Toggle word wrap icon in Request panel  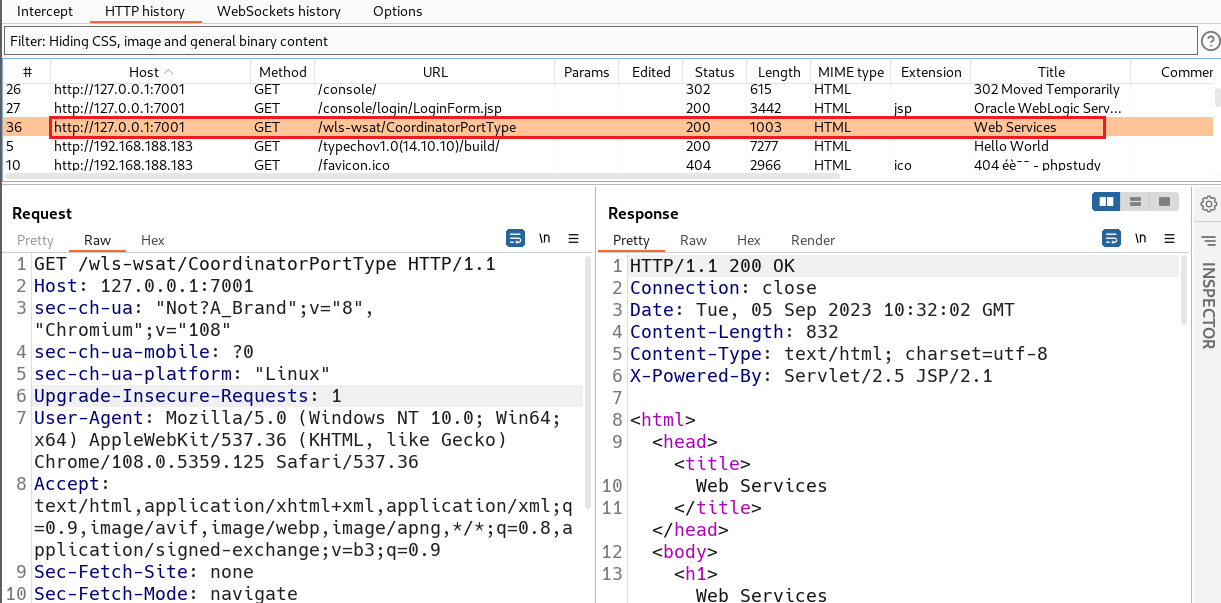[516, 239]
